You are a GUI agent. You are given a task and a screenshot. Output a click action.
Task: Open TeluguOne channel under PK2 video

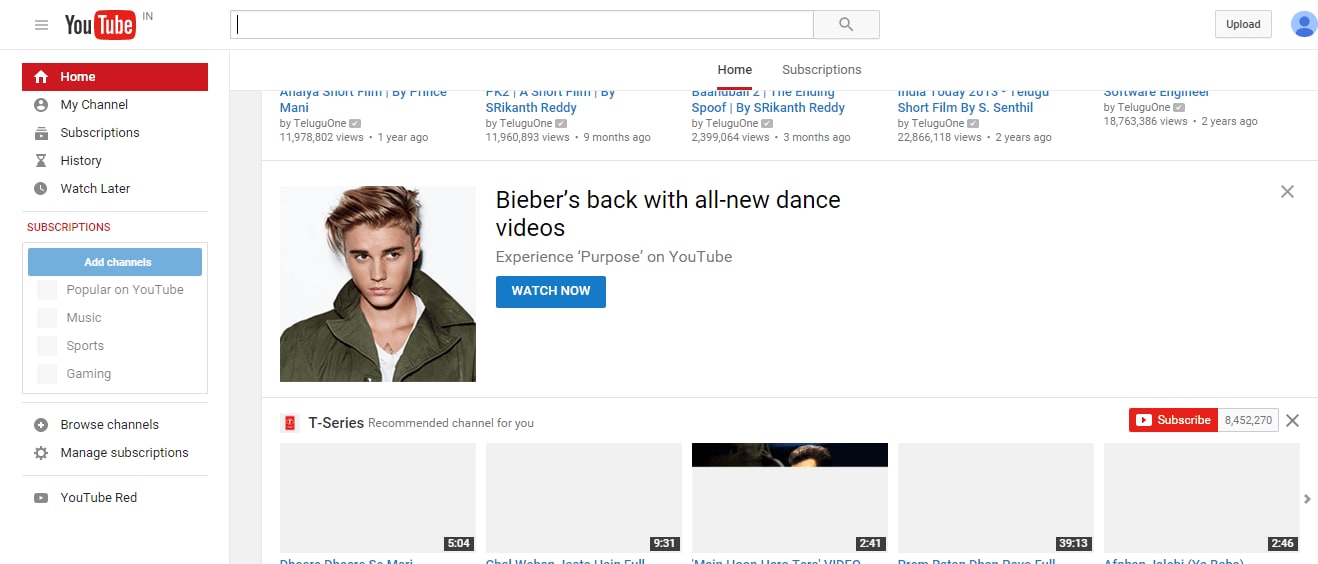pyautogui.click(x=527, y=123)
